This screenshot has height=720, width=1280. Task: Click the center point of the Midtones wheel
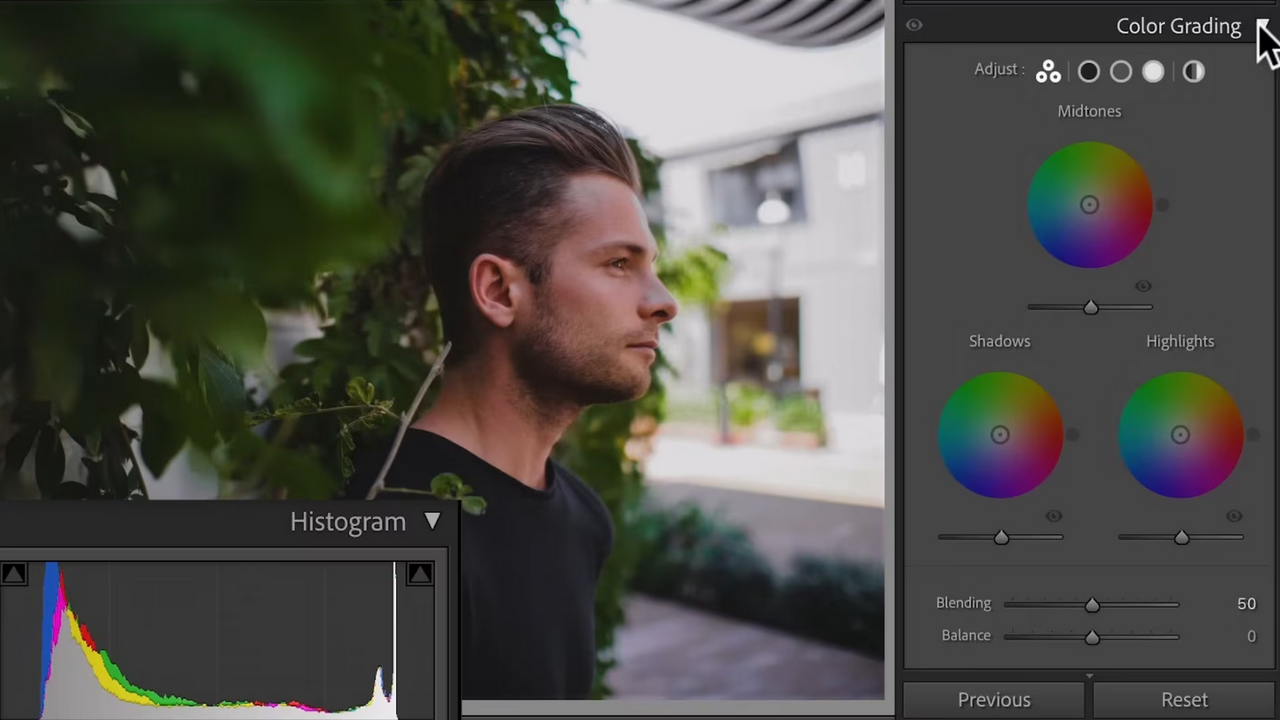pos(1089,205)
